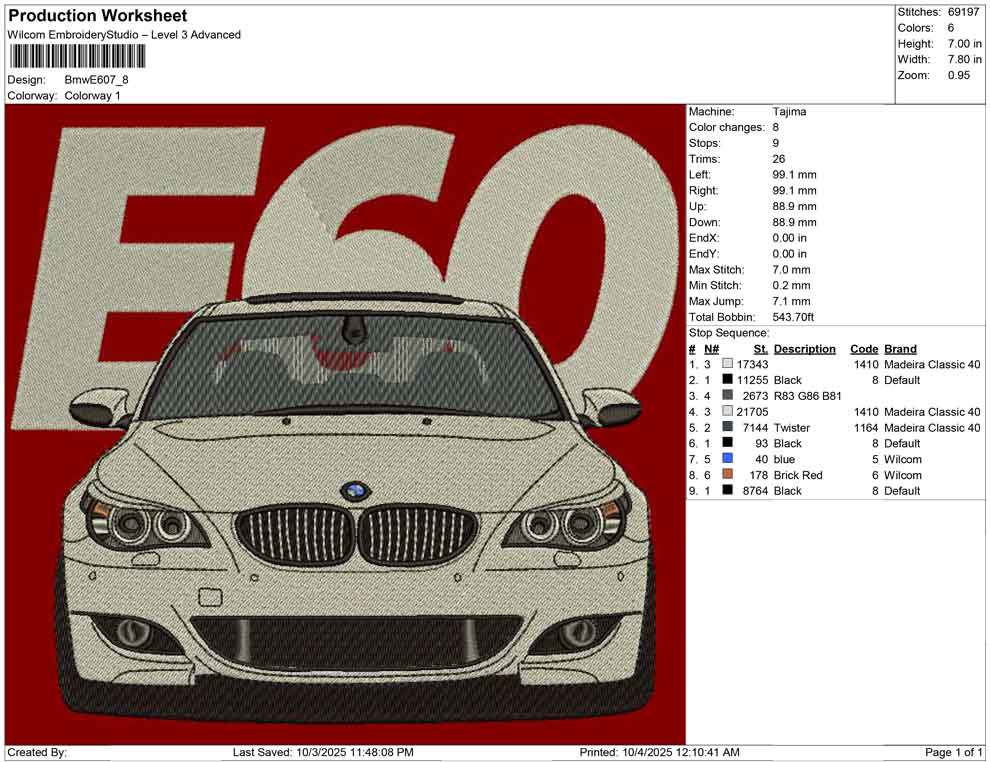
Task: Select stitch count "11255" in stop 2
Action: click(753, 380)
